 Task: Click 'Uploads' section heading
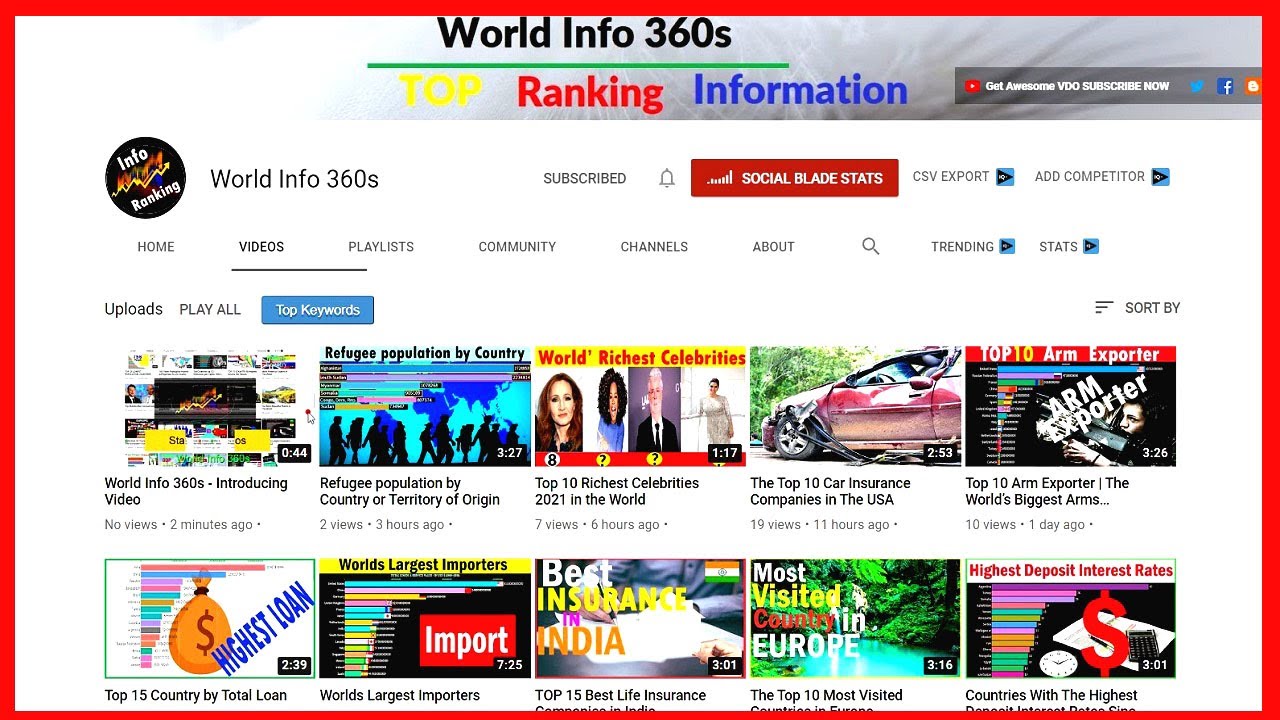134,309
